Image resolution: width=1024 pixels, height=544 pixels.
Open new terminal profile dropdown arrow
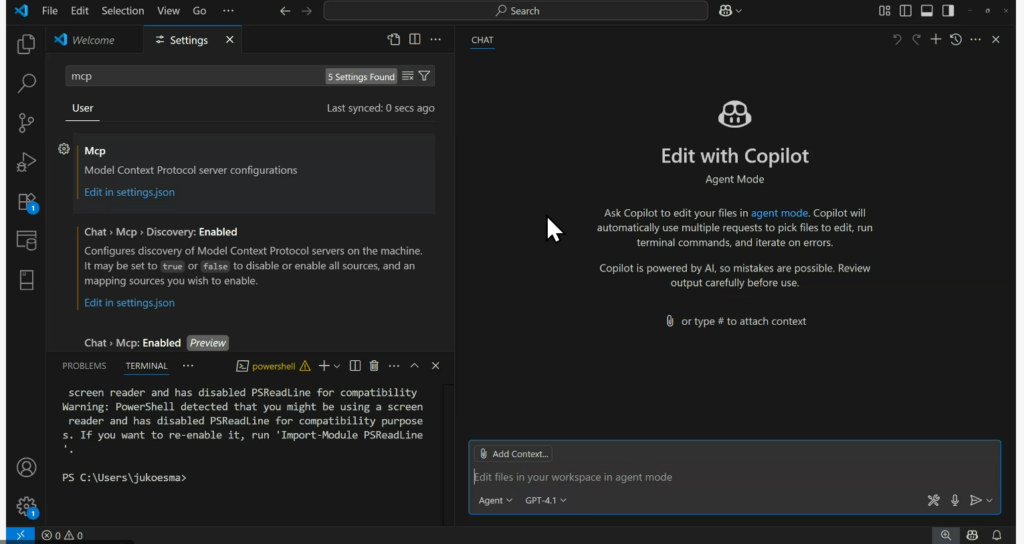[x=337, y=366]
